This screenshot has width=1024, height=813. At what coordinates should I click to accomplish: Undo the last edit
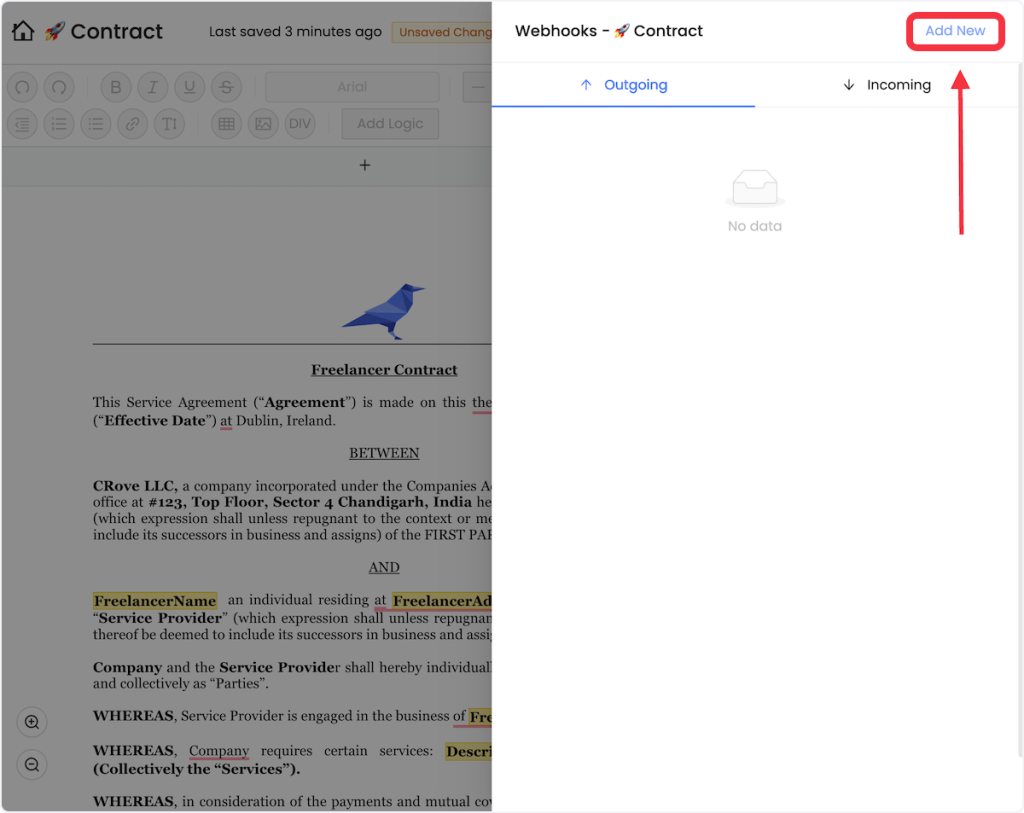(x=22, y=87)
